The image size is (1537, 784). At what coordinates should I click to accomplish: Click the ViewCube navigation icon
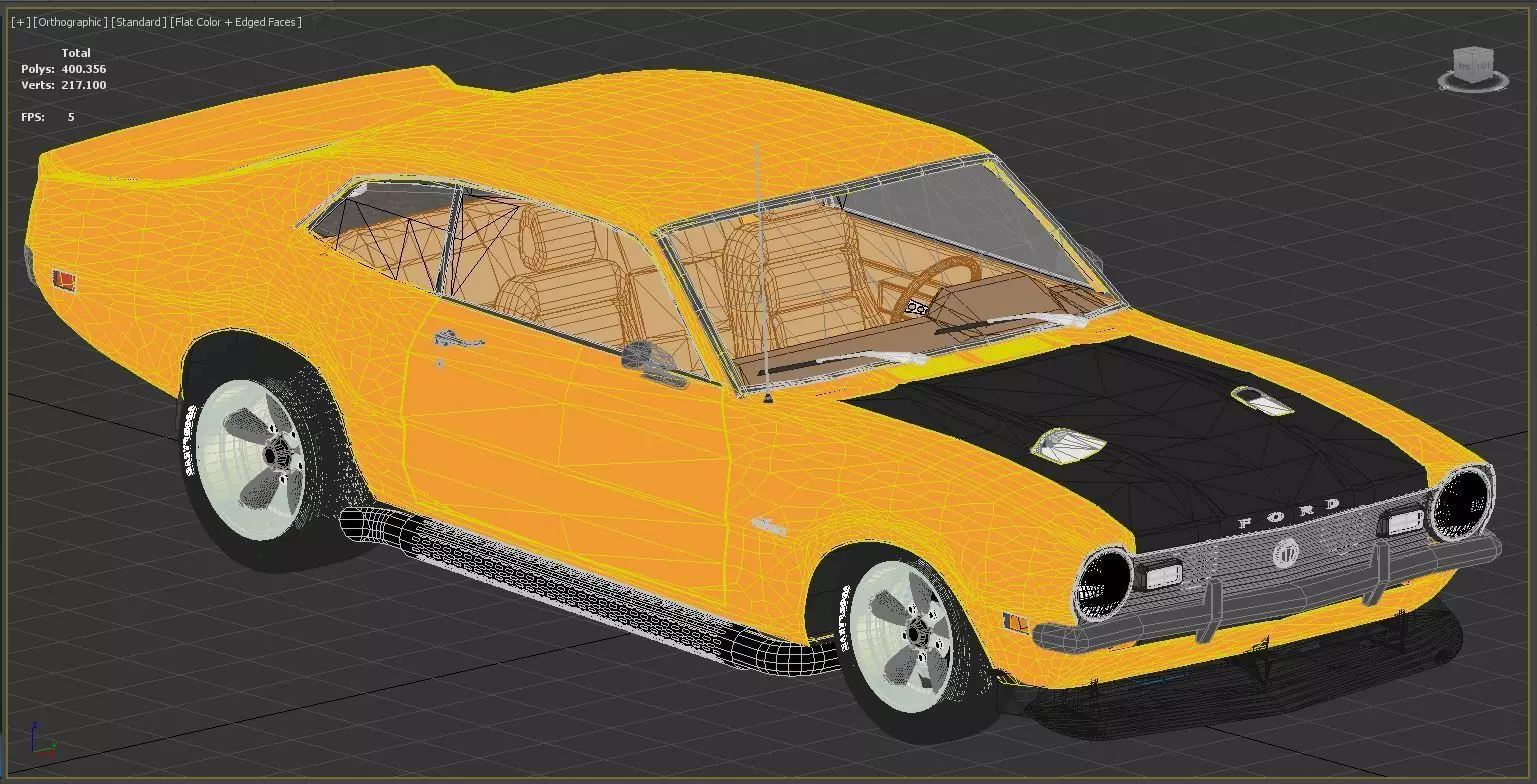click(1473, 68)
